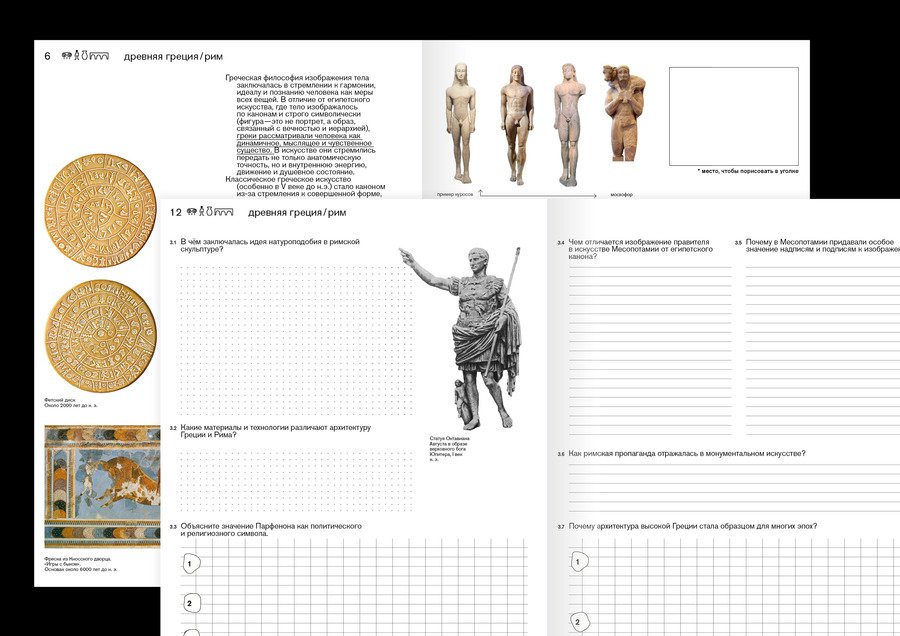Click paragraph start 'Греческая философия изображения тела'
The height and width of the screenshot is (636, 900).
(x=297, y=77)
